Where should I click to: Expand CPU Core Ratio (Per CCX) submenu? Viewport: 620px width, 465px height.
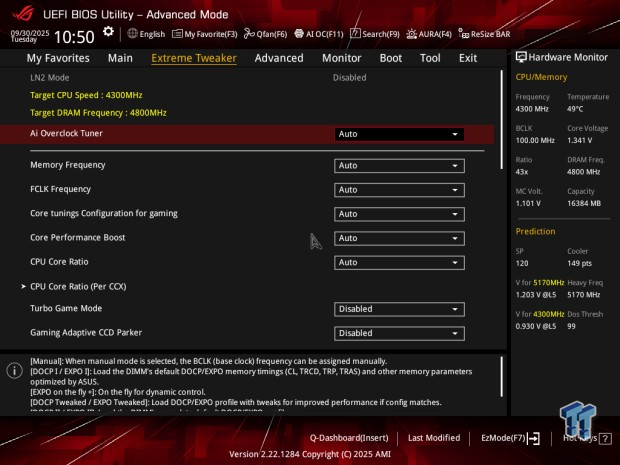coord(78,286)
